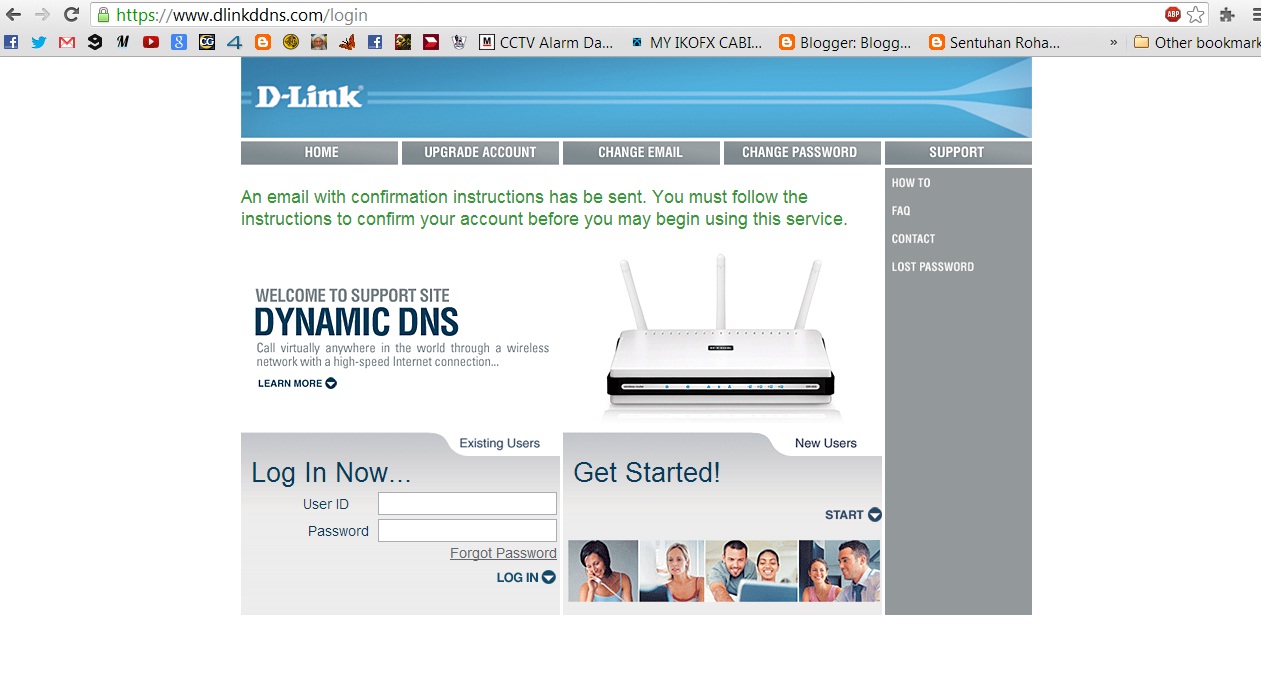The width and height of the screenshot is (1261, 698).
Task: Focus the Password input field
Action: point(467,531)
